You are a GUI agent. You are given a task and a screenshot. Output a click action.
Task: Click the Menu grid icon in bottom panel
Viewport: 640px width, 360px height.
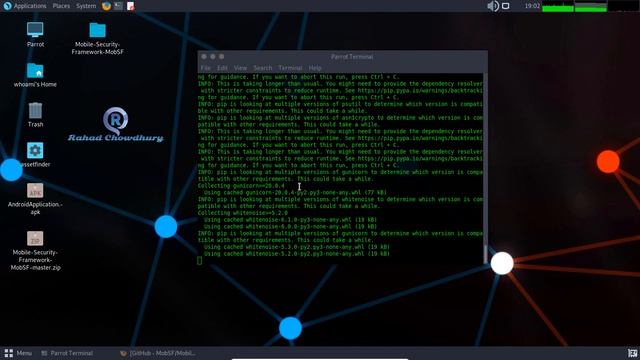pos(8,353)
